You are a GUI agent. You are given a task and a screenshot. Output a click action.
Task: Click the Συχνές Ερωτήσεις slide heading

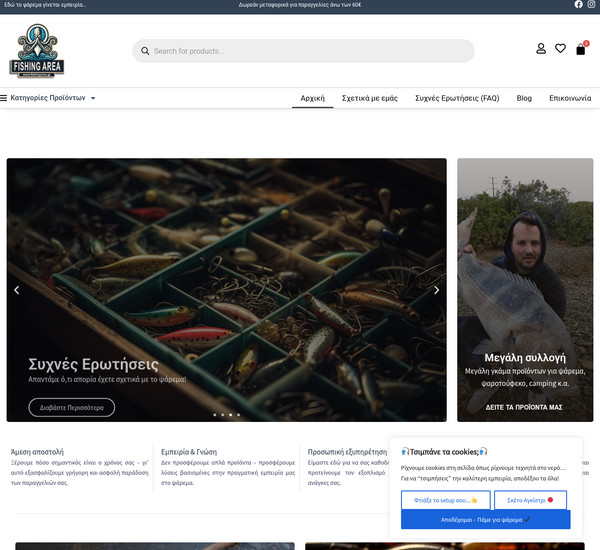[93, 364]
